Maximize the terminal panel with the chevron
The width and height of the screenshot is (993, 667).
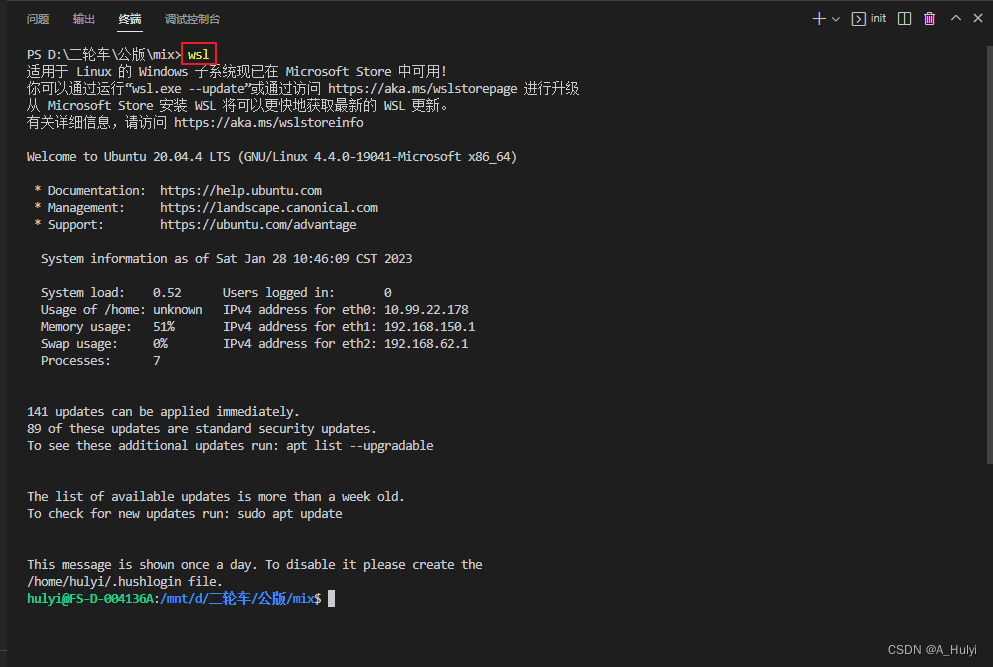click(x=955, y=17)
